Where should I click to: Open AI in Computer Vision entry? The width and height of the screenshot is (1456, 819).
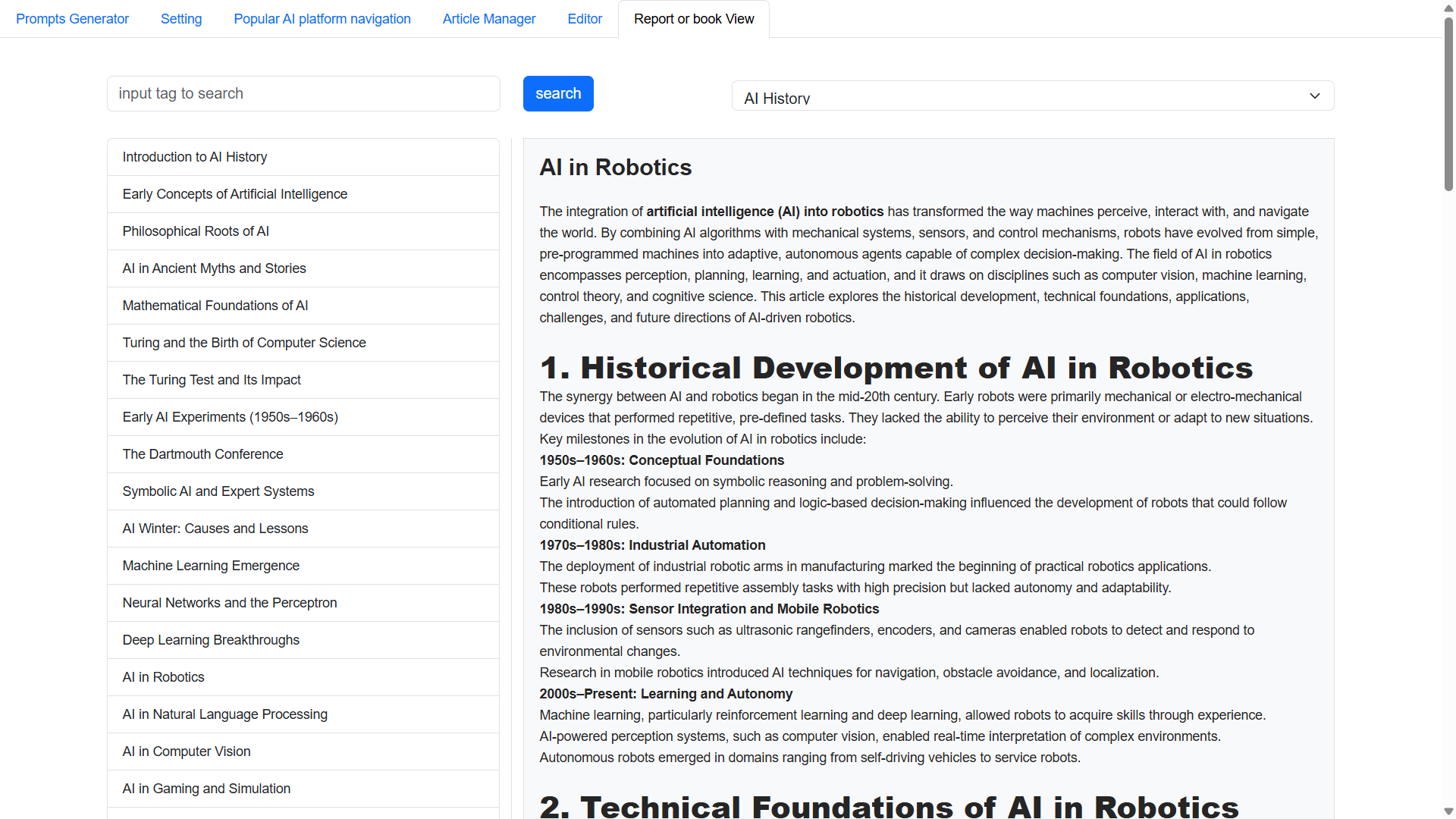pos(187,752)
